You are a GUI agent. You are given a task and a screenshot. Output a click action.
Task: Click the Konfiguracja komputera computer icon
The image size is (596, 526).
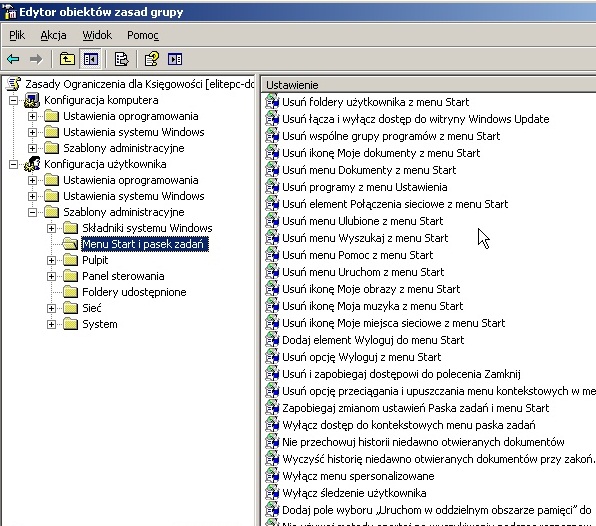(x=32, y=100)
